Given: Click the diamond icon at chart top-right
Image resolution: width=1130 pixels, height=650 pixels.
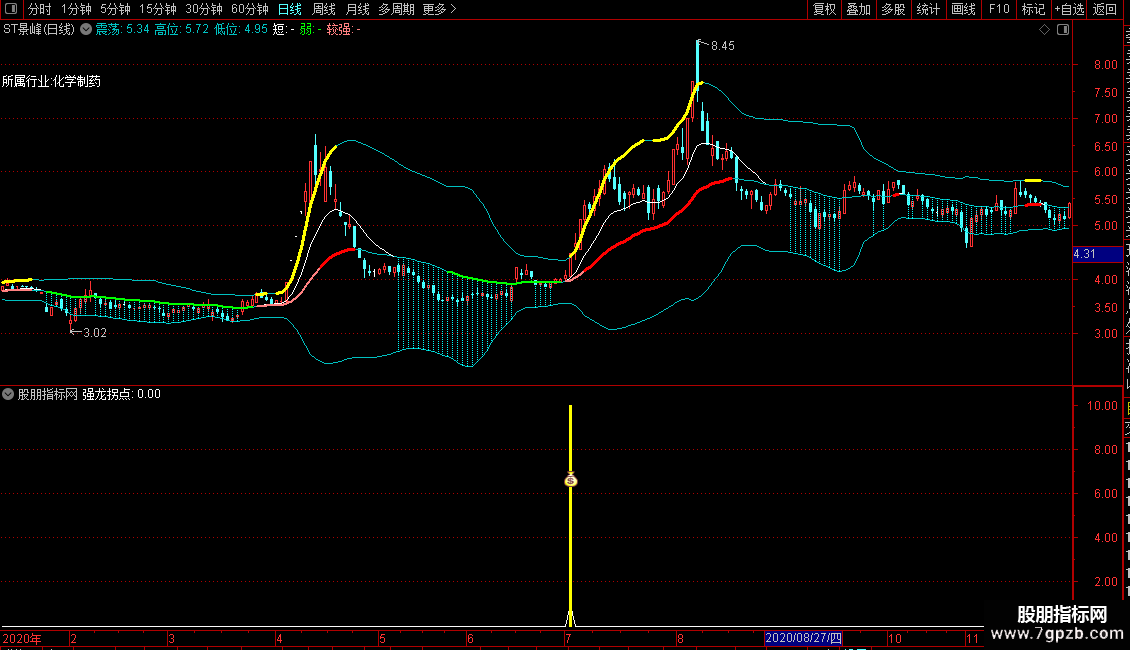Looking at the screenshot, I should [x=1045, y=30].
